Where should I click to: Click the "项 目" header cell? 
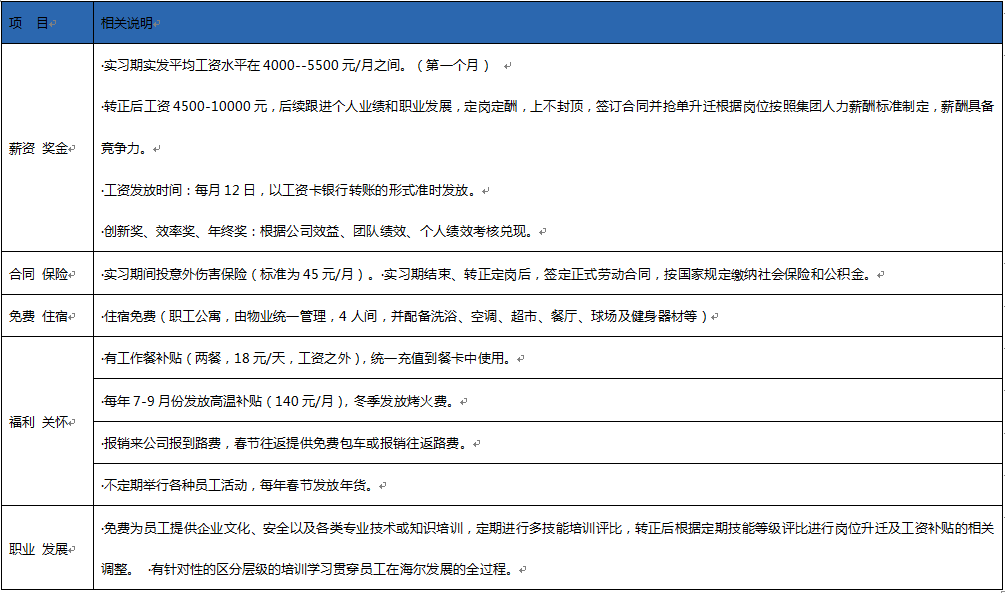click(29, 23)
